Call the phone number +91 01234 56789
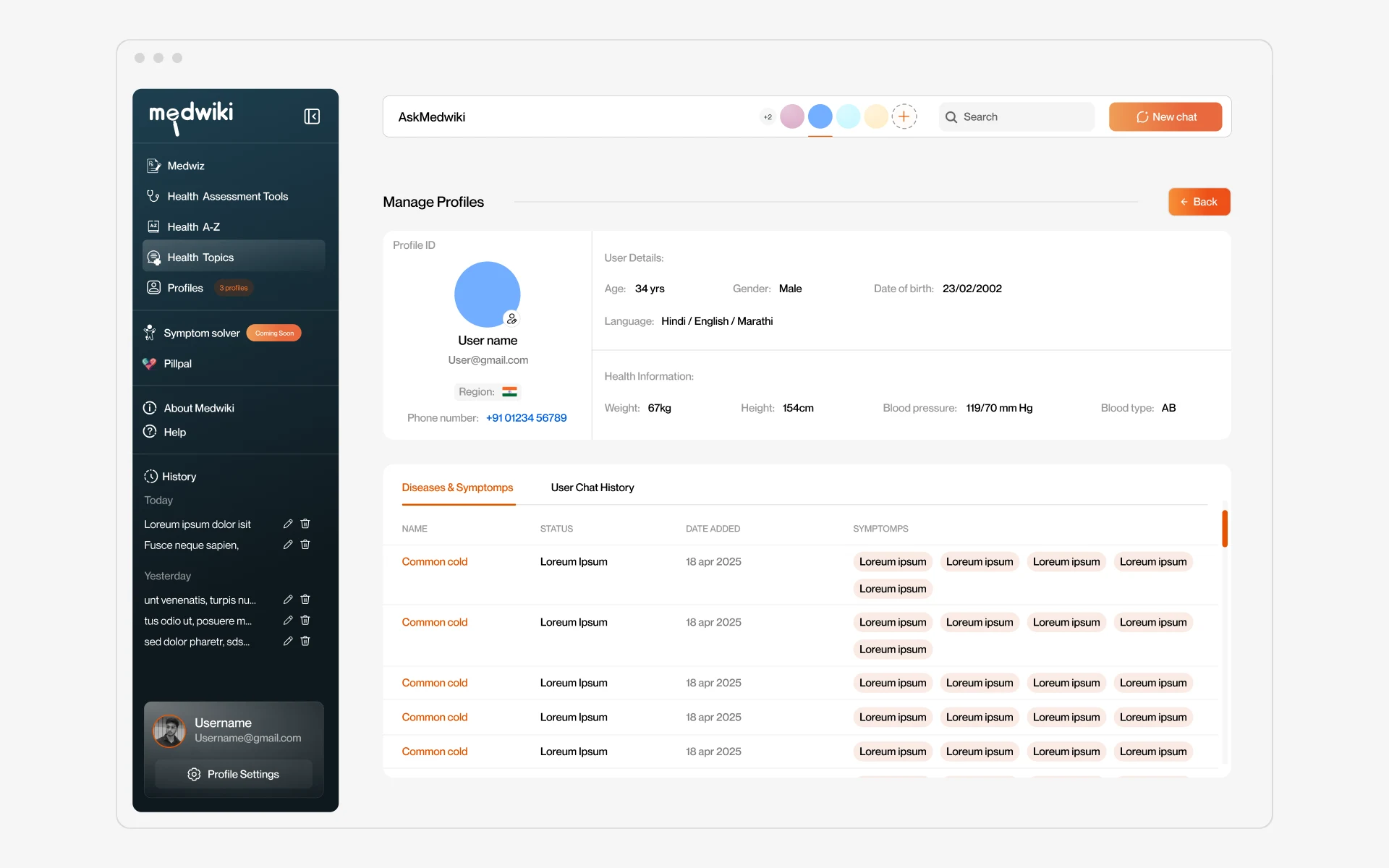Screen dimensions: 1389x868 pyautogui.click(x=526, y=418)
